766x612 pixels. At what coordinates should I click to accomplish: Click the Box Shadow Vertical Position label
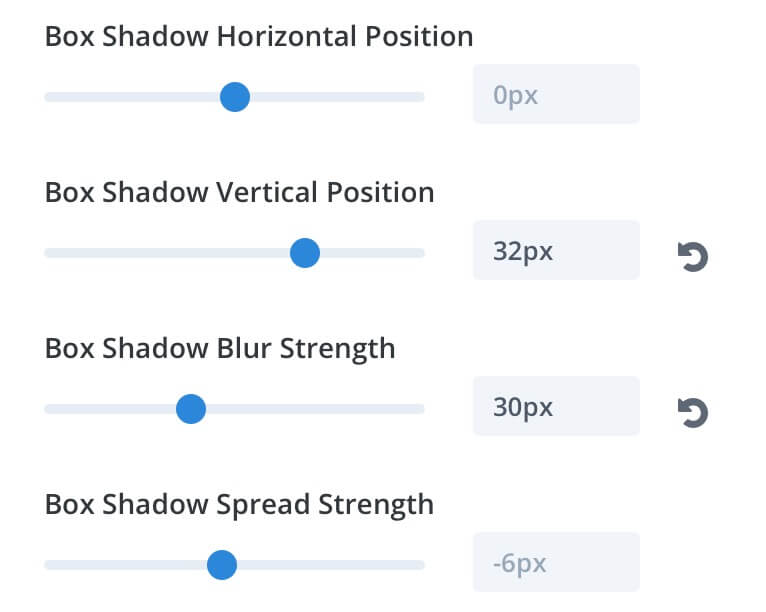[239, 192]
